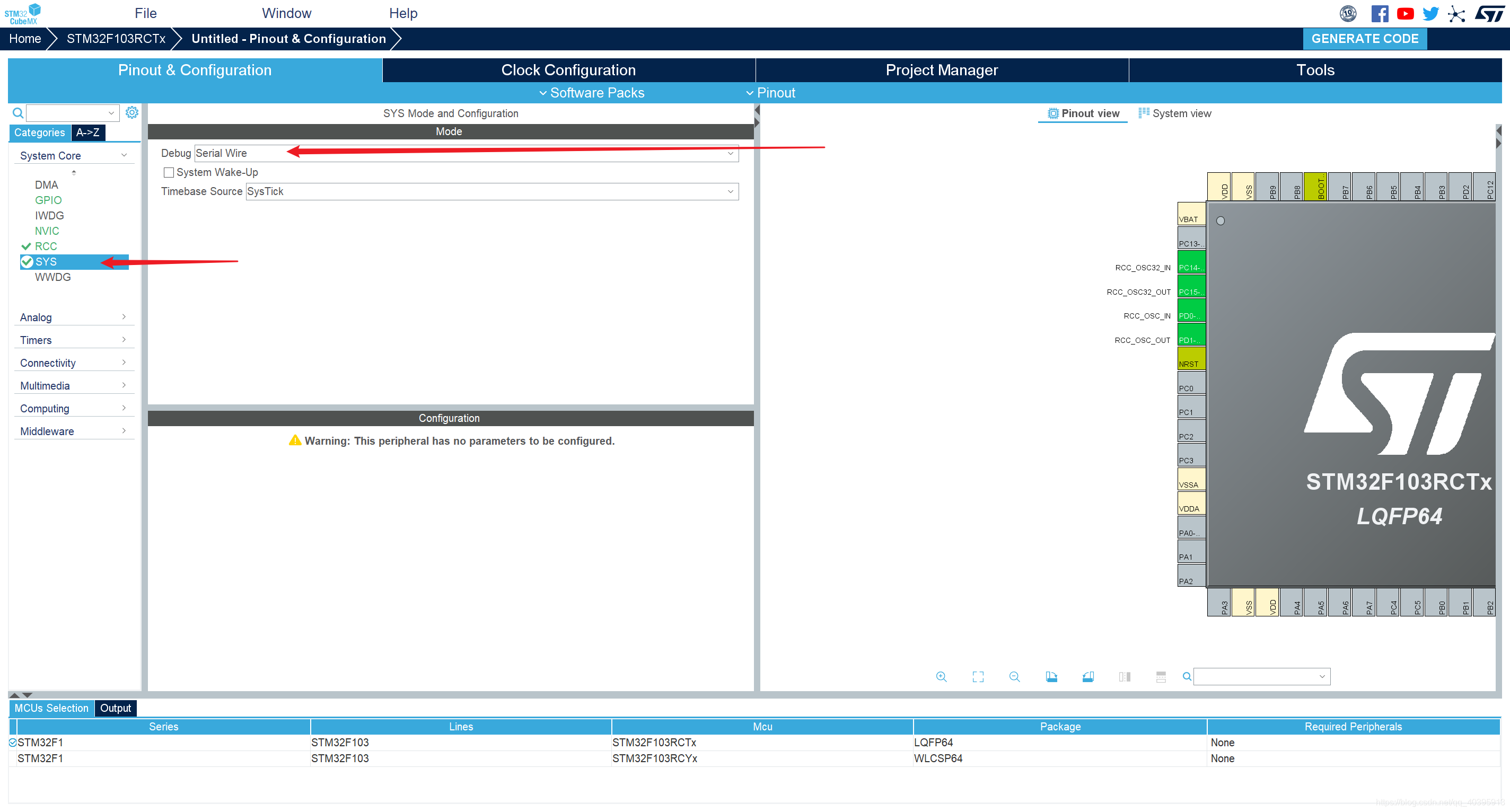Click the fit-to-screen icon below pinout
The width and height of the screenshot is (1510, 812).
978,677
